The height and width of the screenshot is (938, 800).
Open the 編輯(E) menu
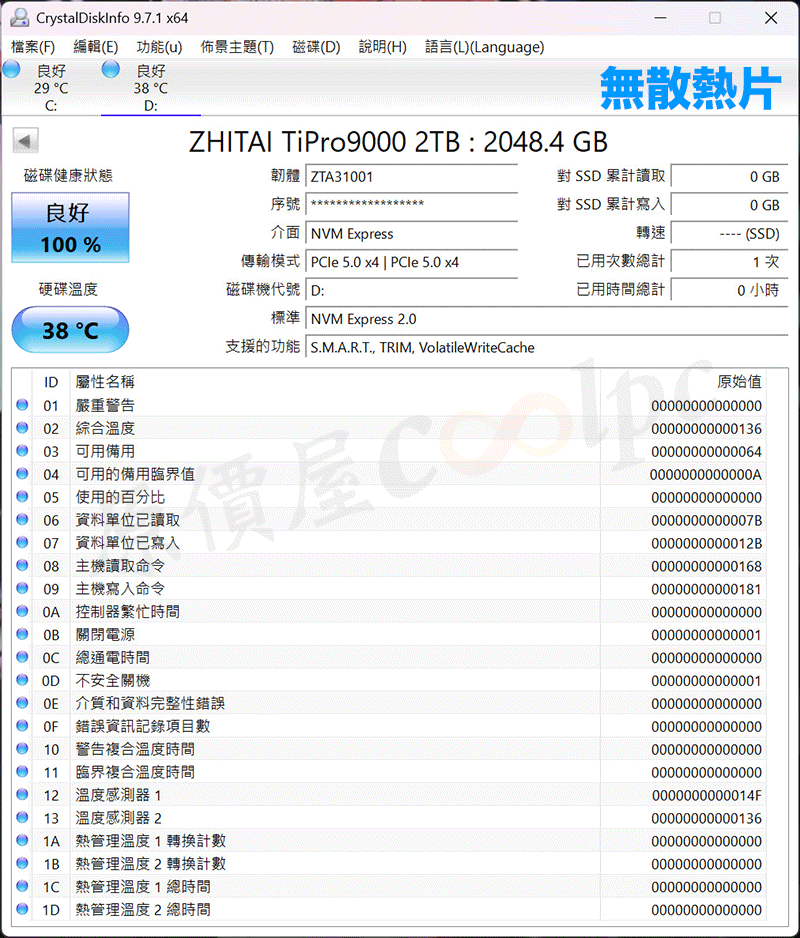[x=95, y=47]
